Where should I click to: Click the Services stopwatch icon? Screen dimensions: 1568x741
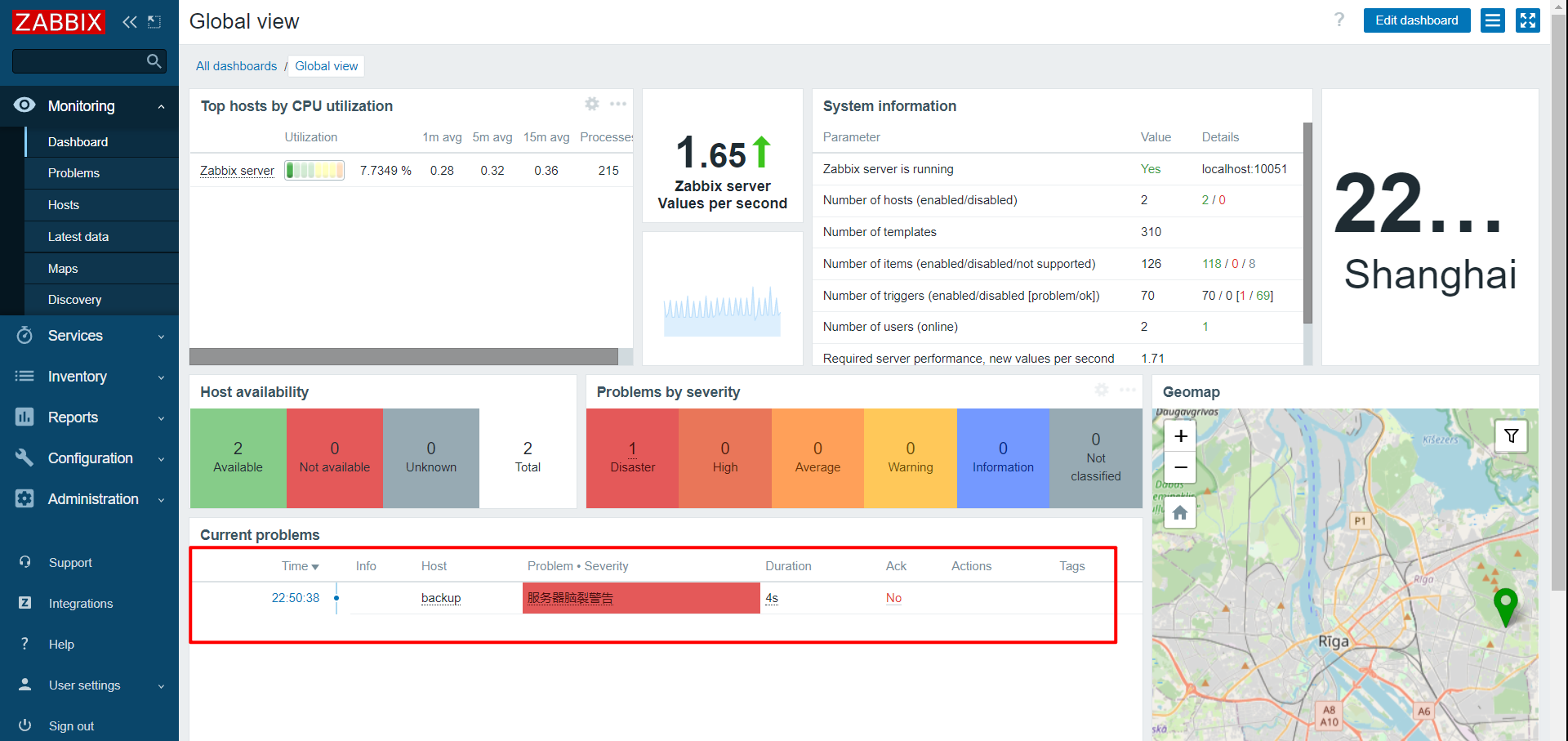click(24, 335)
